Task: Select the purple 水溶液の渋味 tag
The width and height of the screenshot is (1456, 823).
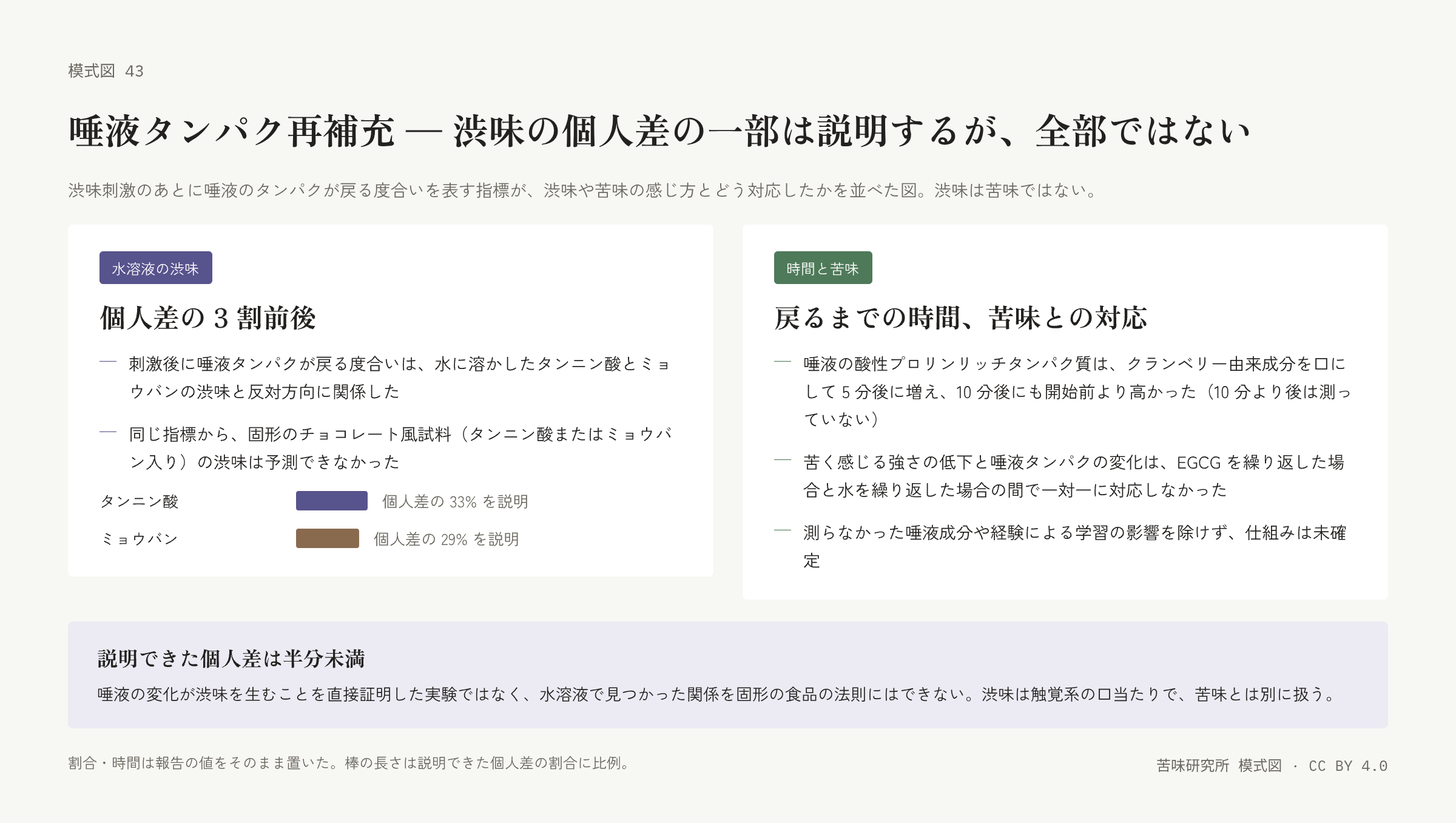Action: (156, 268)
